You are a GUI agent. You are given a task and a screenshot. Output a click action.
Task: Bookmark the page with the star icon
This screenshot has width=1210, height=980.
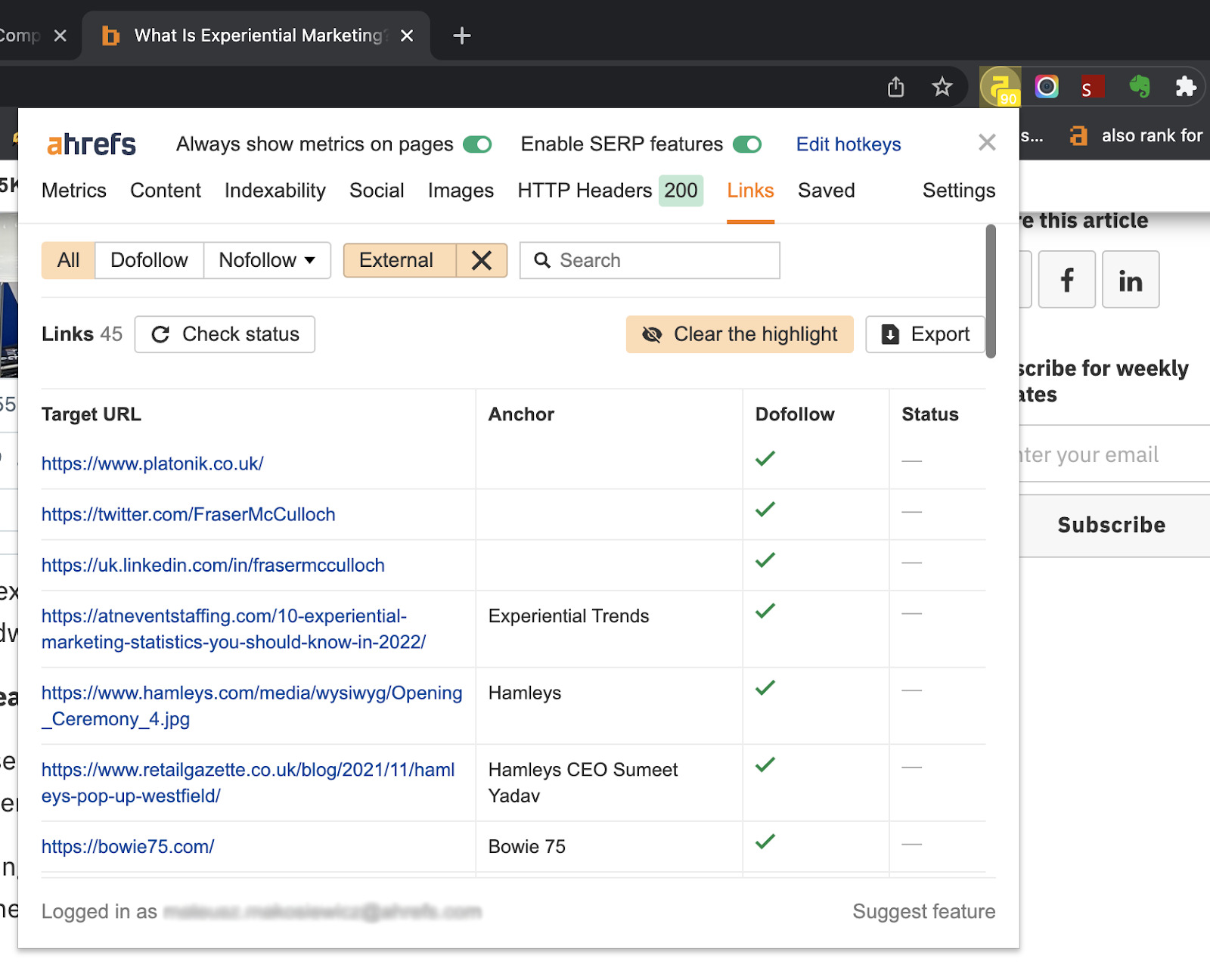942,86
